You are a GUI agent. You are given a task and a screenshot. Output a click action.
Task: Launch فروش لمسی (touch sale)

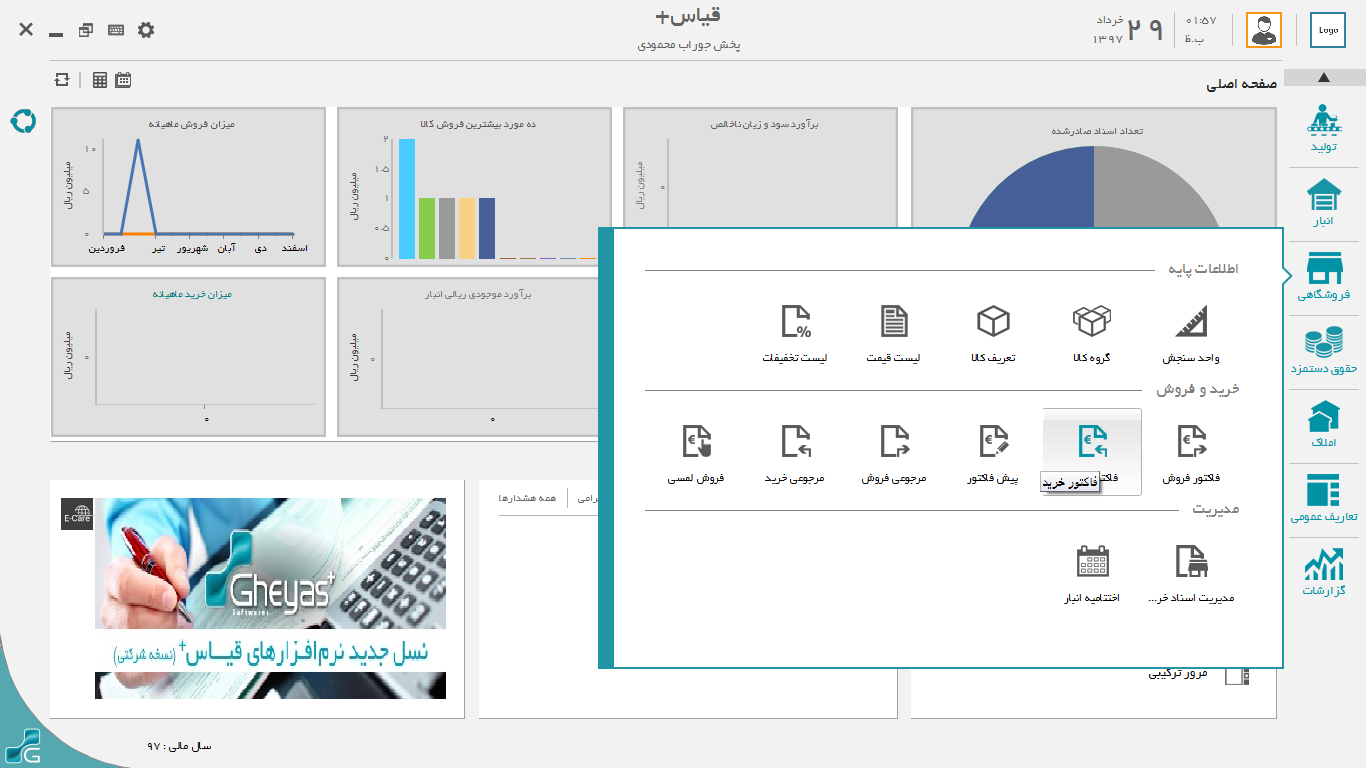[696, 450]
